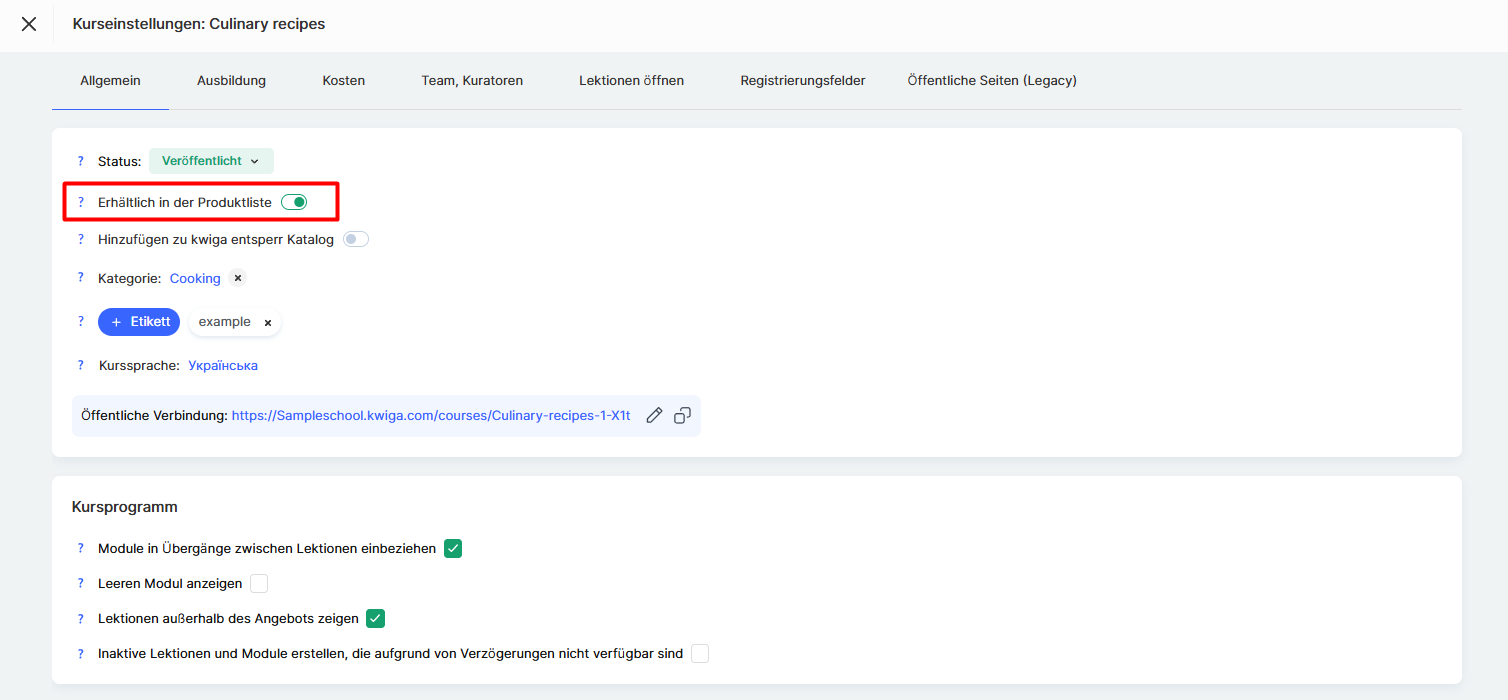Uncheck Lektionen außerhalb des Angebots zeigen
This screenshot has width=1508, height=700.
pyautogui.click(x=375, y=618)
